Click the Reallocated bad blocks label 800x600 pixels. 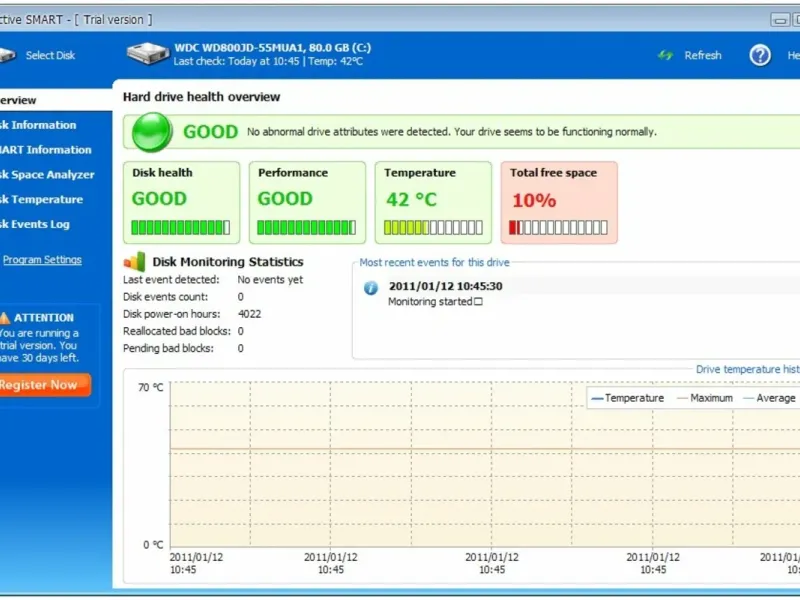pos(177,331)
